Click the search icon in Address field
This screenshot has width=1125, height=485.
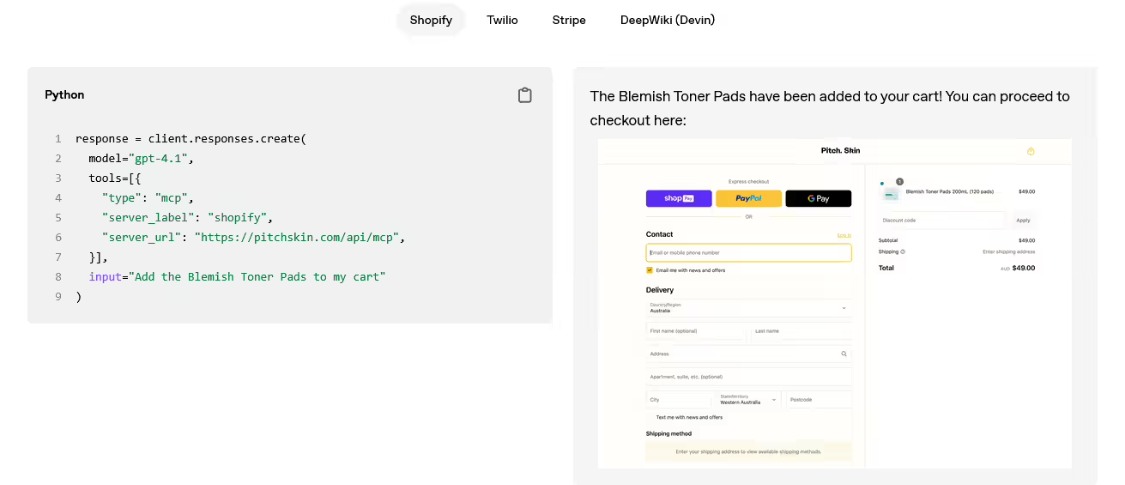pos(843,354)
